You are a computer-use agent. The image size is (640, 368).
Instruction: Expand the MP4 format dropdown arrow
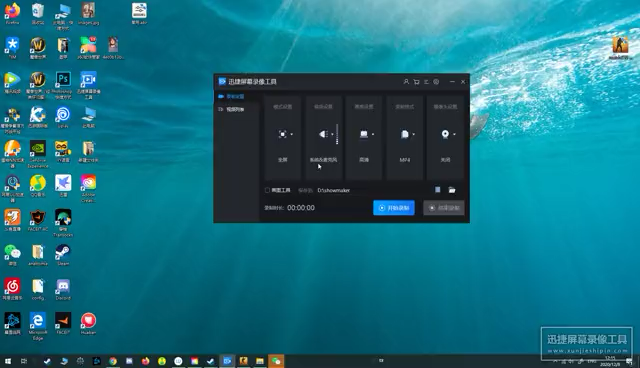click(413, 134)
